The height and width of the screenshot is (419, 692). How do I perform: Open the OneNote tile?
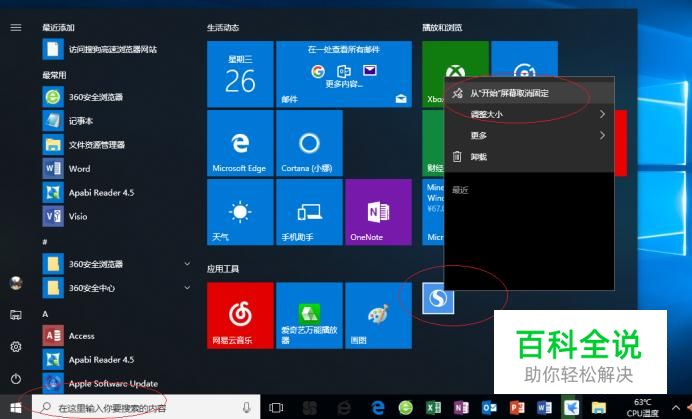pyautogui.click(x=378, y=212)
